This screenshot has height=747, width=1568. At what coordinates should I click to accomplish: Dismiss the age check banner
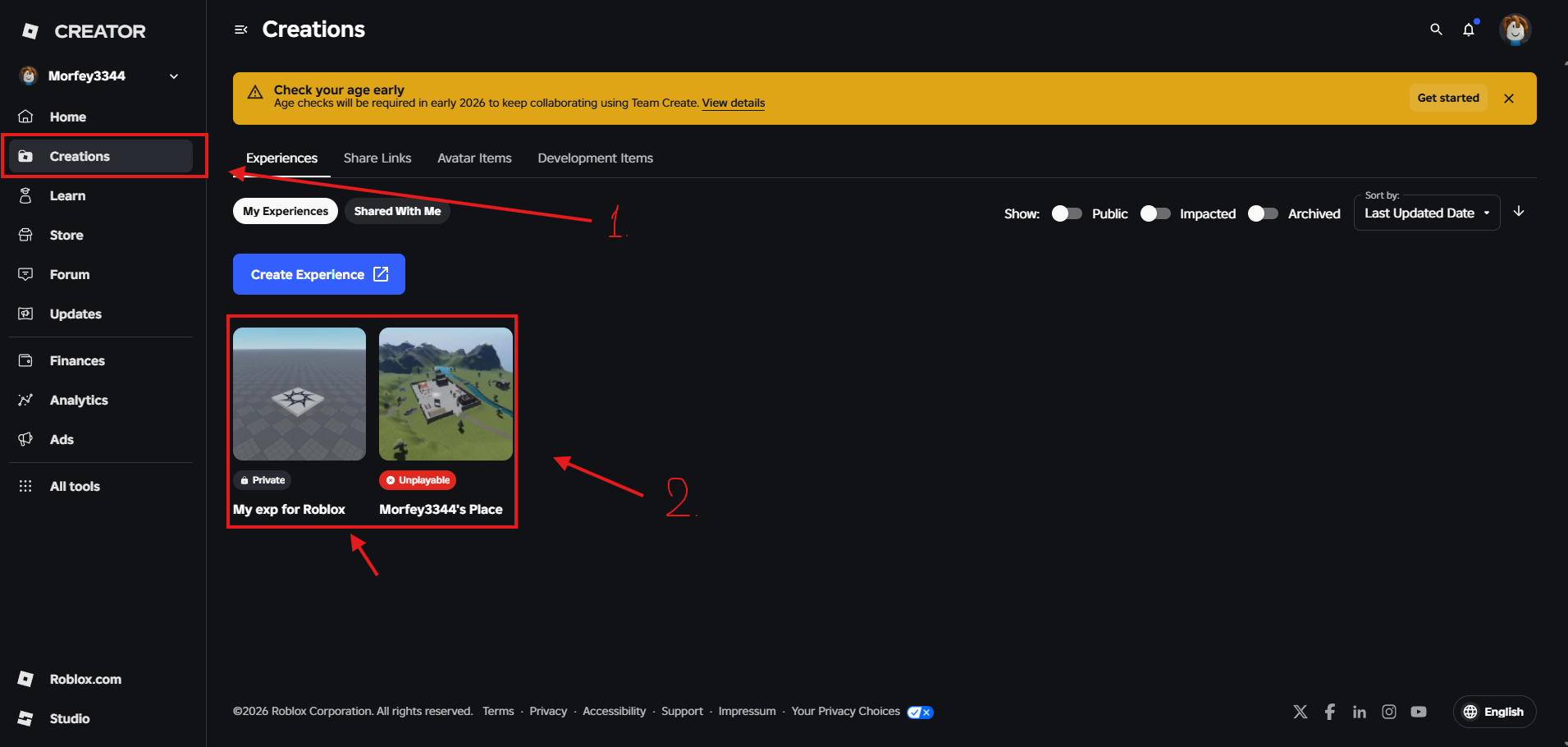tap(1509, 99)
